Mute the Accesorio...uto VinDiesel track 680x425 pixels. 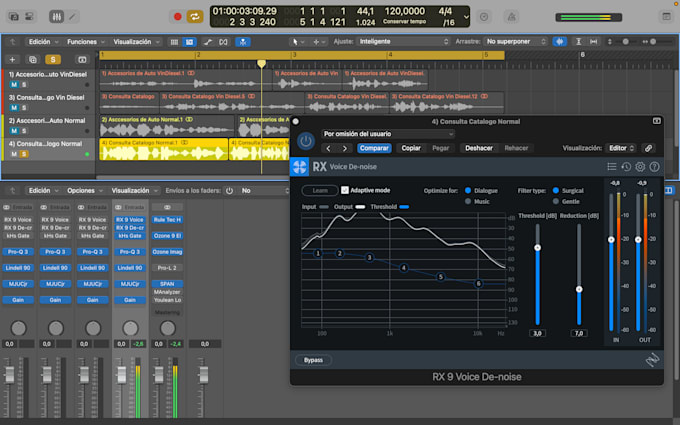tap(14, 85)
